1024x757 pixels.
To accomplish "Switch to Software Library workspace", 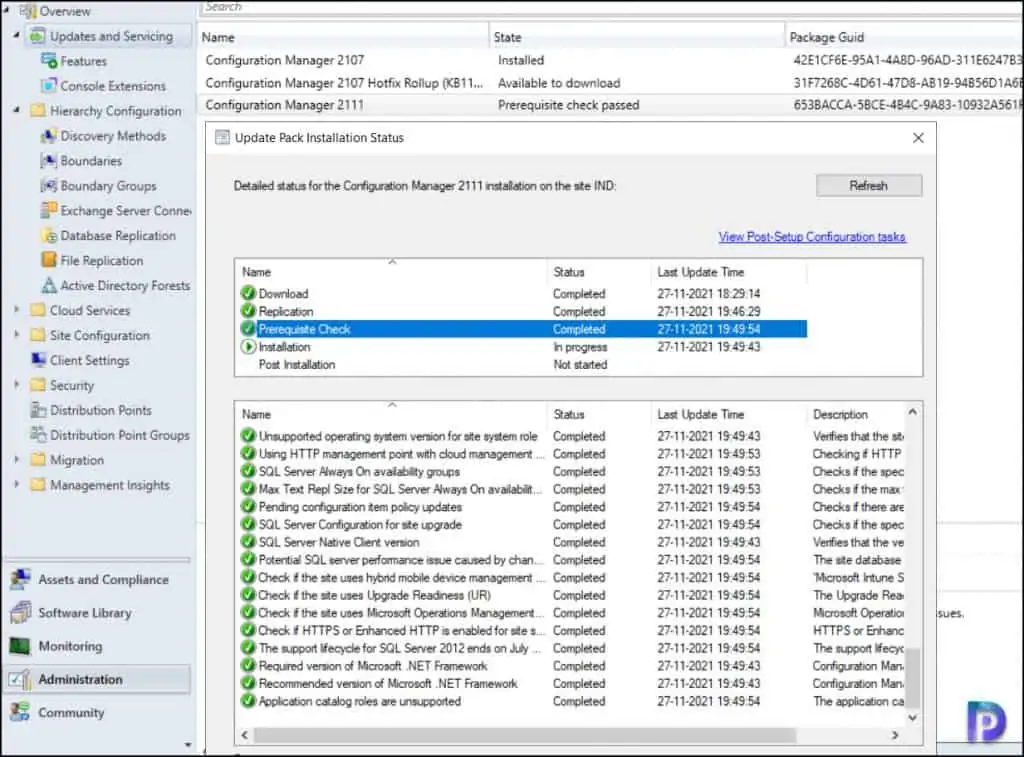I will (x=98, y=613).
